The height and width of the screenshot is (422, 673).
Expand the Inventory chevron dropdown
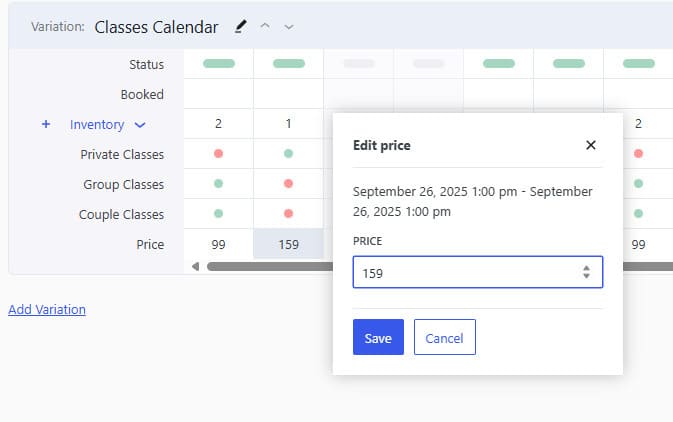(x=140, y=125)
